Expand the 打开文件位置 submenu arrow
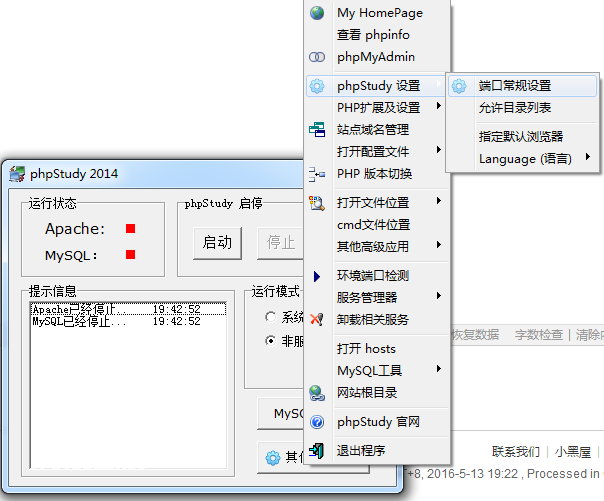Screen dimensions: 604x501 [x=439, y=201]
